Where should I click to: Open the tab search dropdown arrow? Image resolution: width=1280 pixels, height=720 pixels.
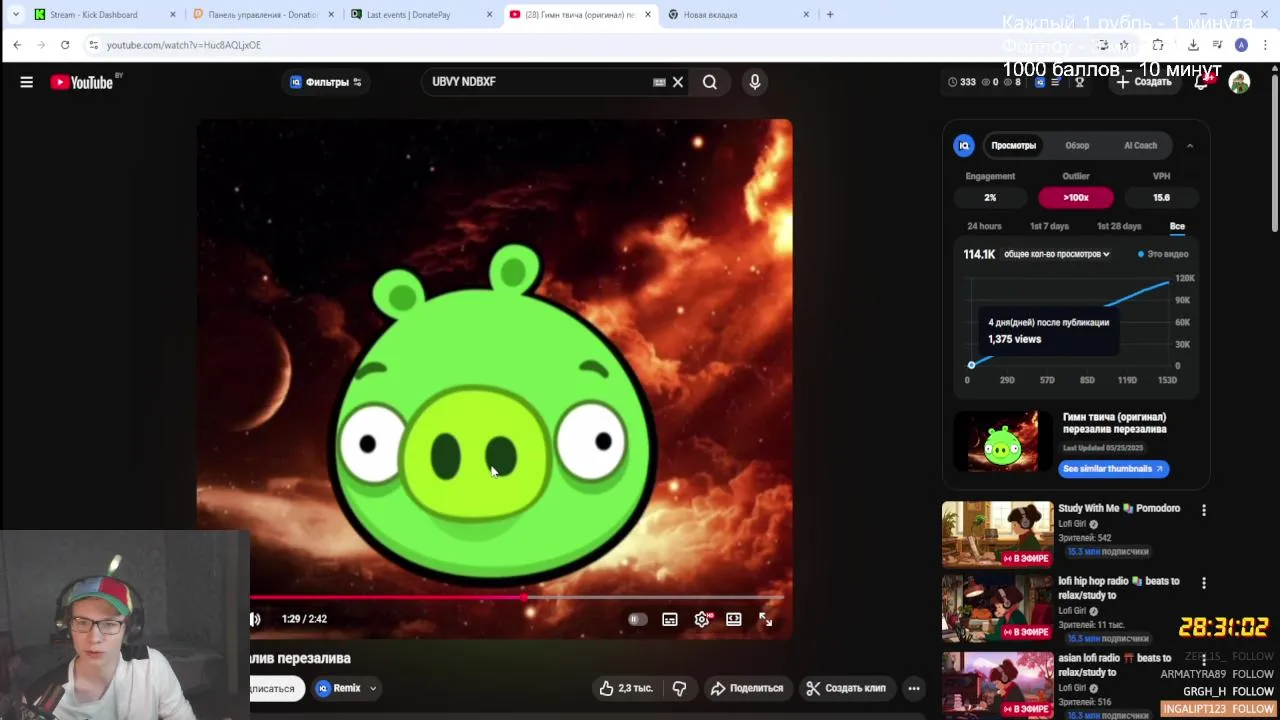coord(16,15)
